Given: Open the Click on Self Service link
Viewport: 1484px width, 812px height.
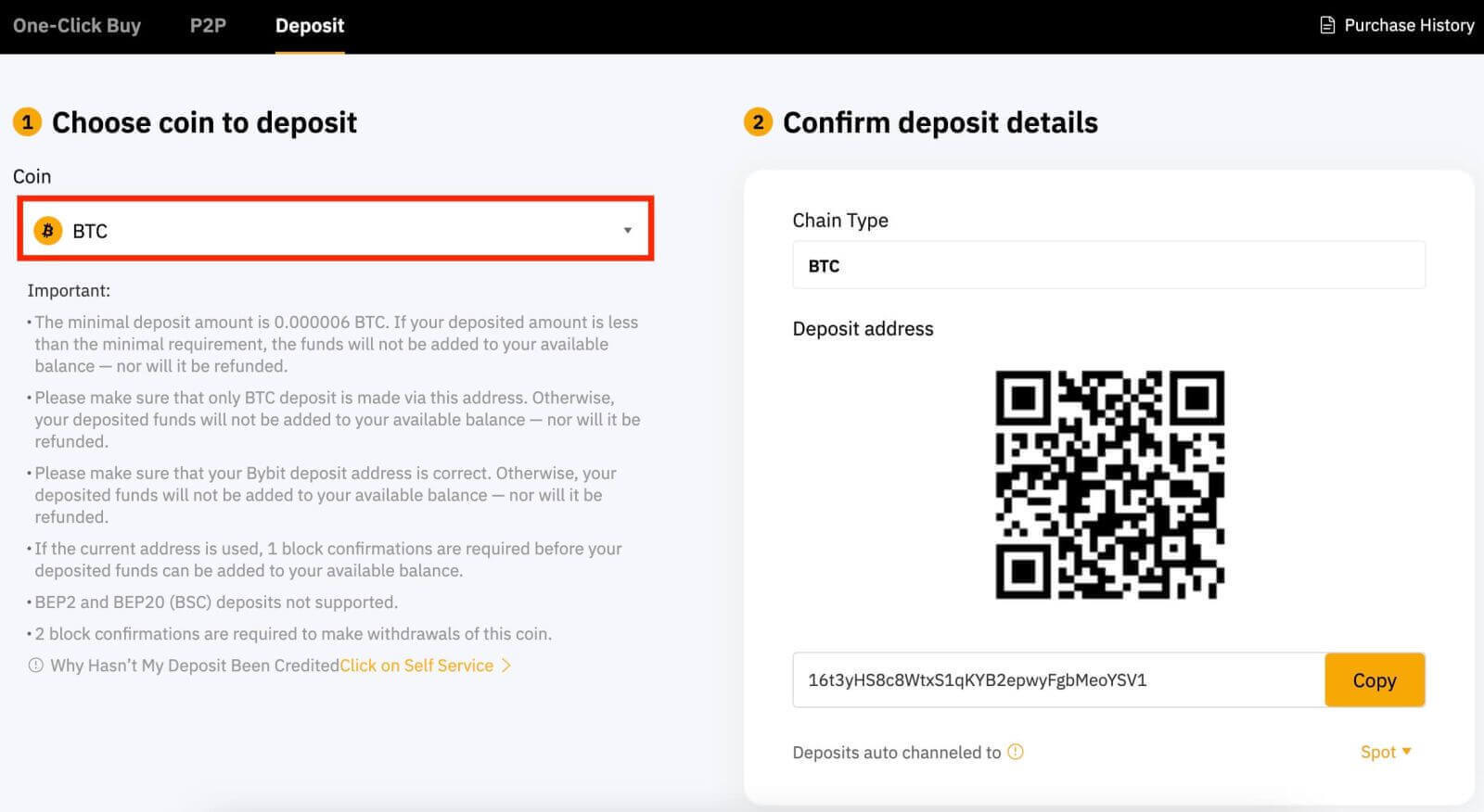Looking at the screenshot, I should pos(416,666).
